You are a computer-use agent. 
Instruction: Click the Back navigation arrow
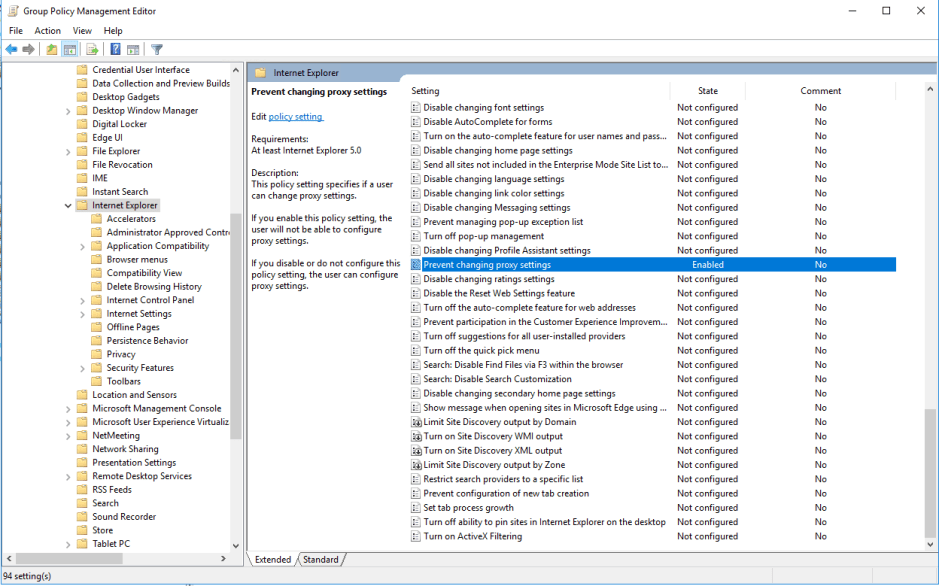(11, 49)
